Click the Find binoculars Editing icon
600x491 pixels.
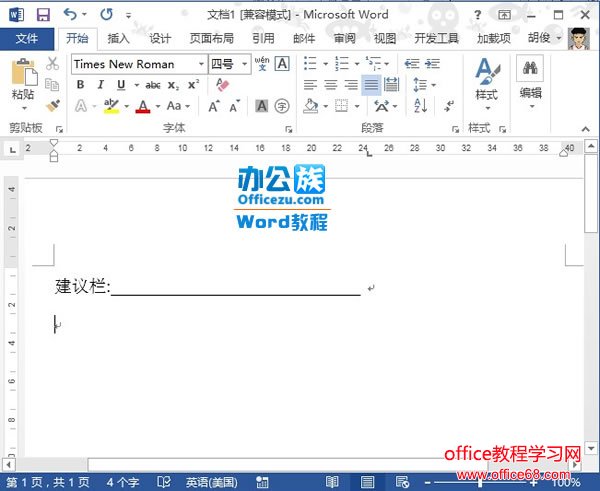click(530, 68)
